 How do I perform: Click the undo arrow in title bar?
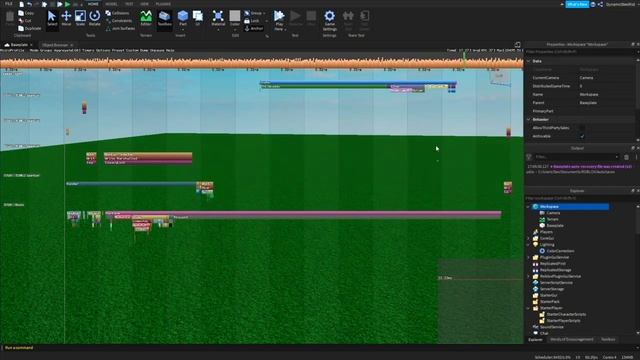(x=29, y=4)
